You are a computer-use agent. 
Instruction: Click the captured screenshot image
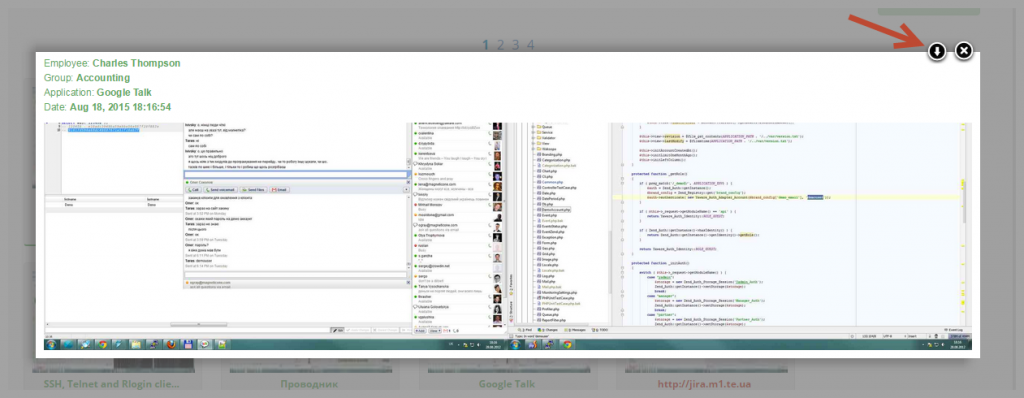tap(508, 236)
